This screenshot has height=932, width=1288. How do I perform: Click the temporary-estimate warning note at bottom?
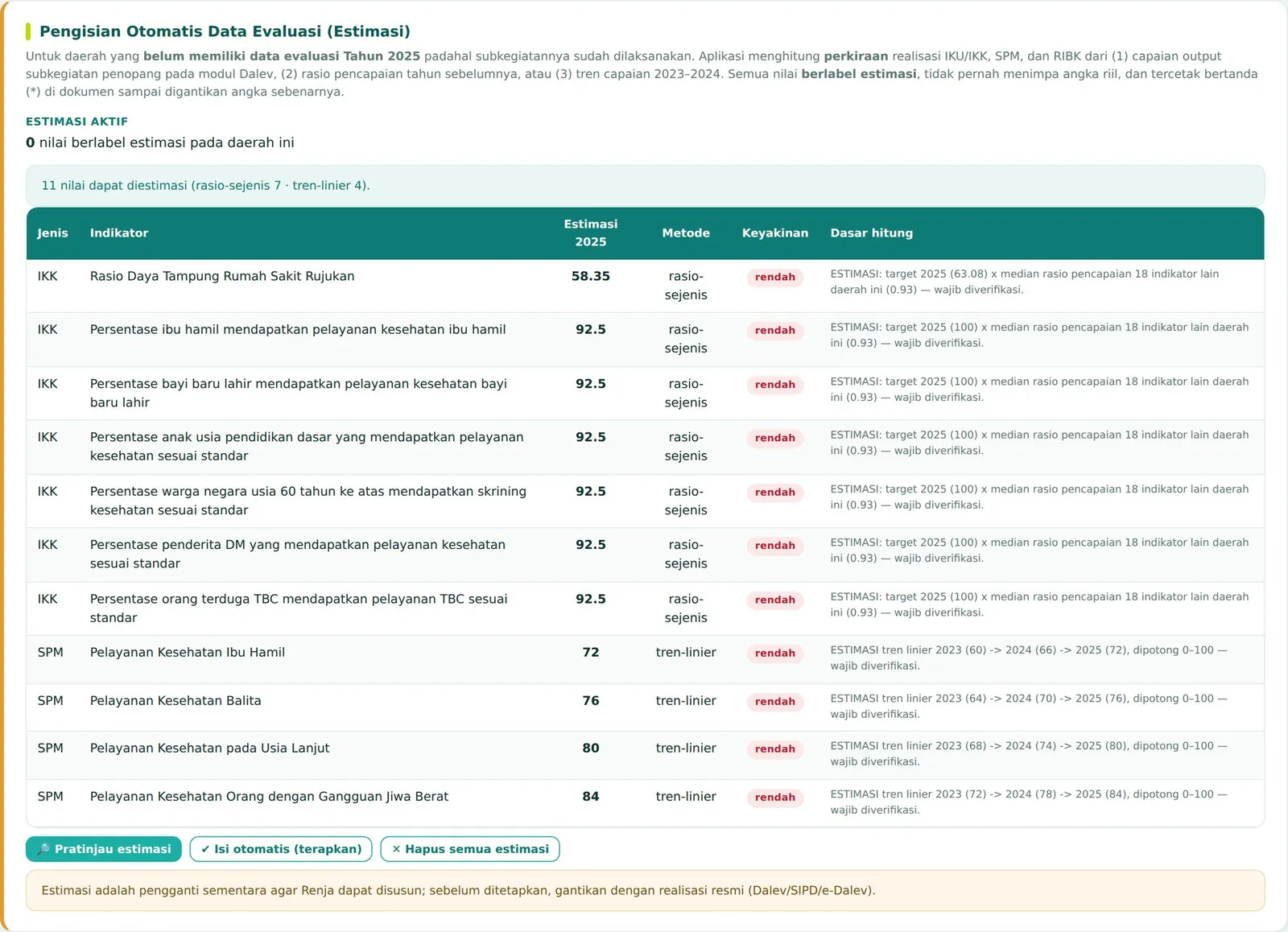[x=645, y=890]
